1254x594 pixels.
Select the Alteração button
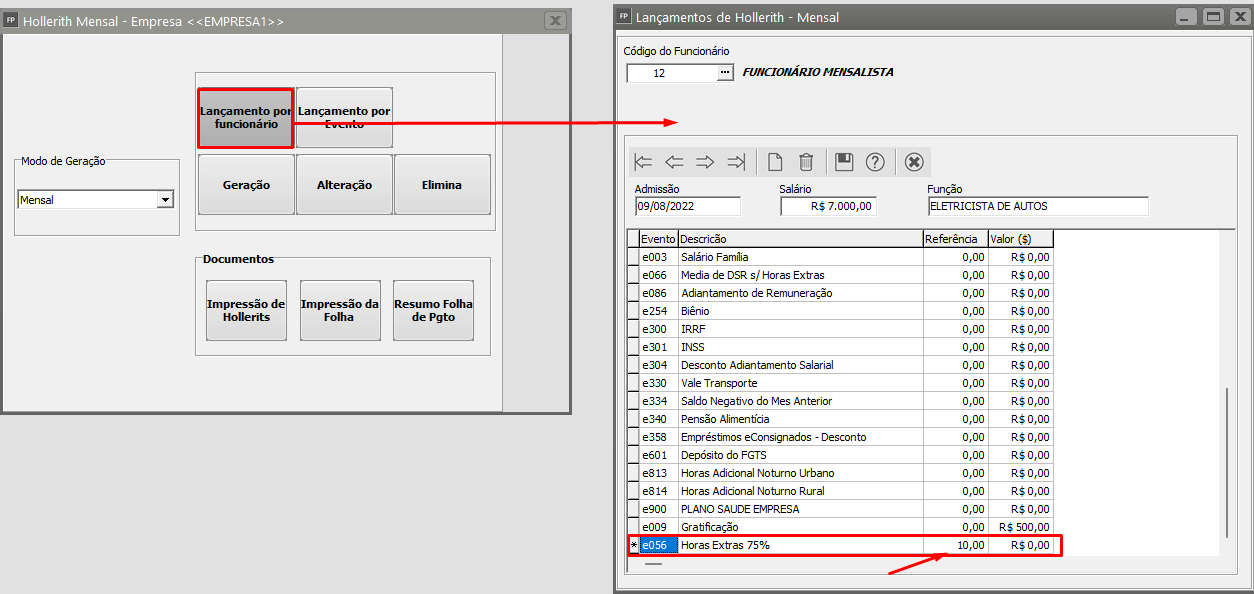(344, 185)
